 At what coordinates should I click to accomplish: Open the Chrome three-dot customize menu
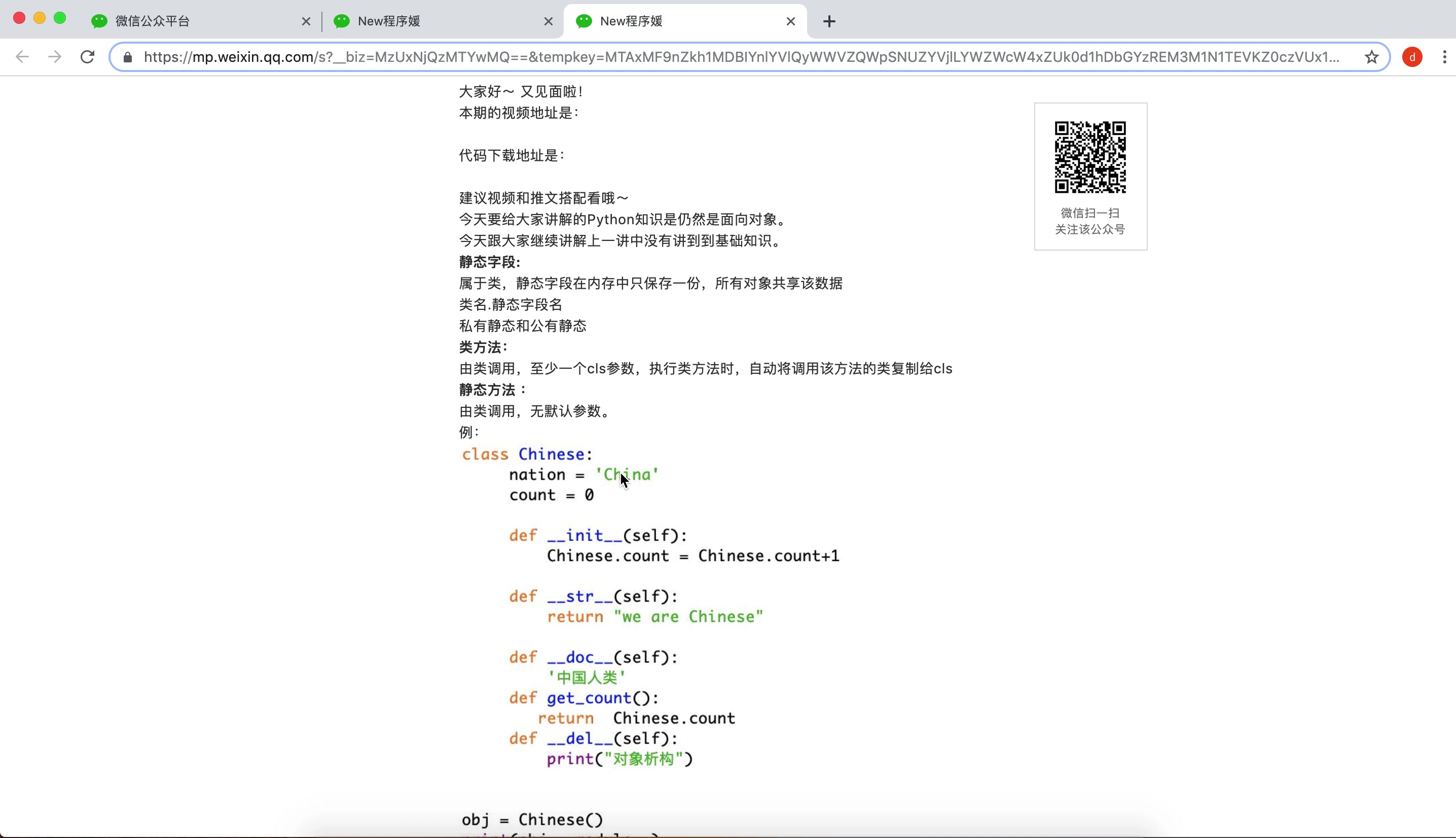[1444, 56]
